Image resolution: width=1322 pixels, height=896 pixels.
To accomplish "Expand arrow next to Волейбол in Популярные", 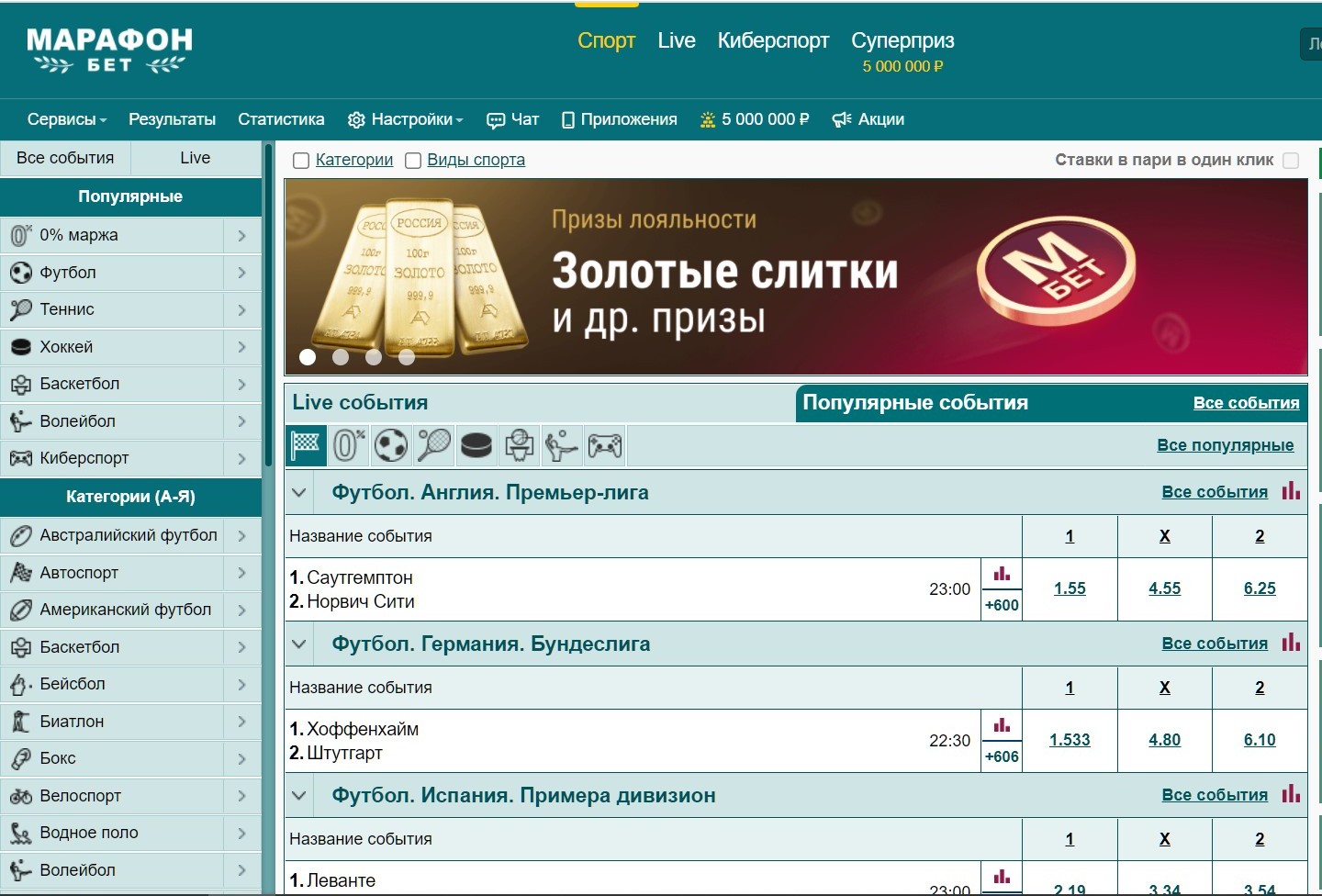I will coord(242,421).
